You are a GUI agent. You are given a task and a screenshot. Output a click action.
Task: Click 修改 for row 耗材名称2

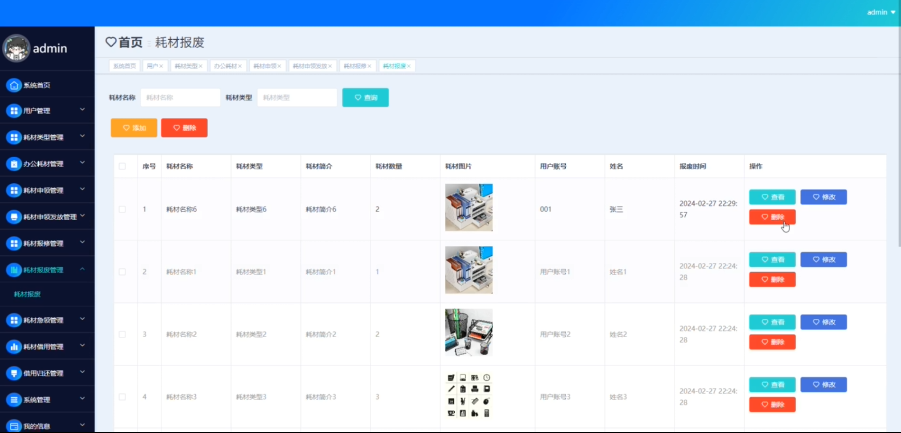tap(823, 322)
